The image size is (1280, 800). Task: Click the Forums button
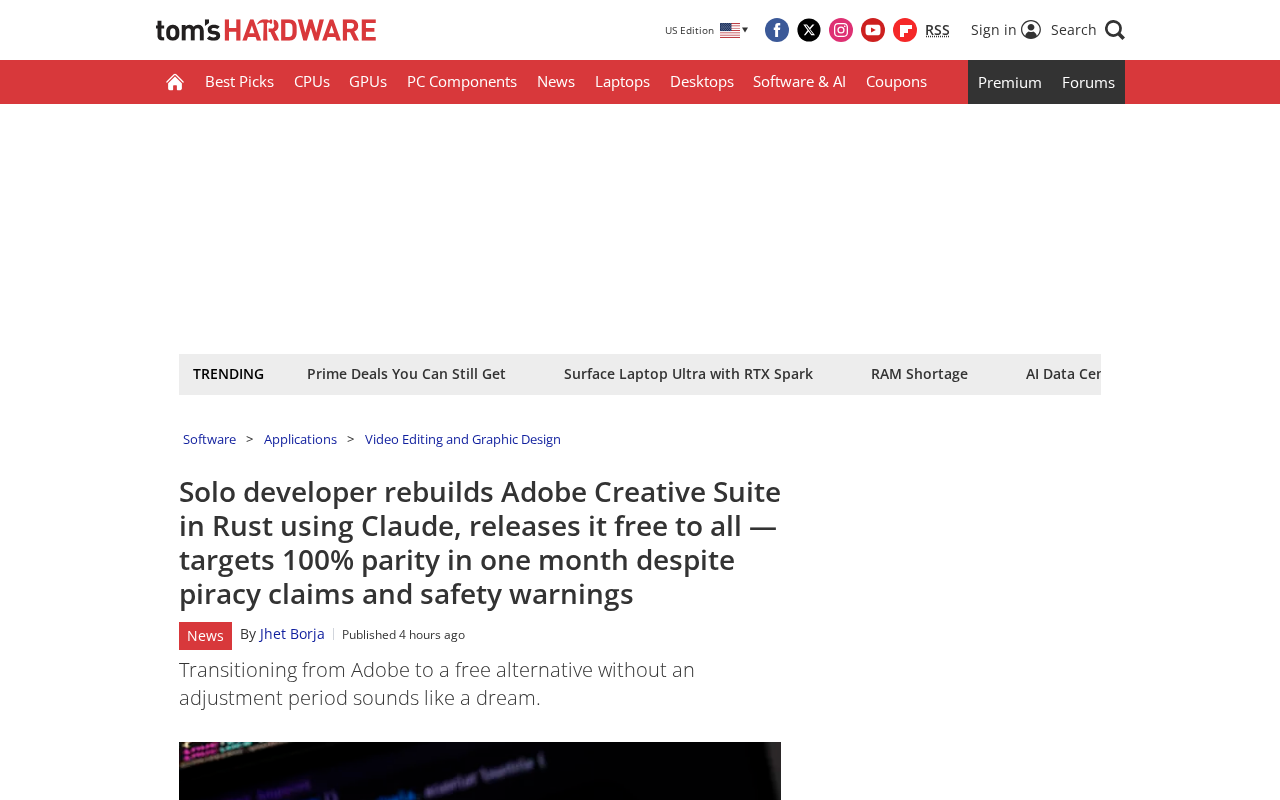1088,82
